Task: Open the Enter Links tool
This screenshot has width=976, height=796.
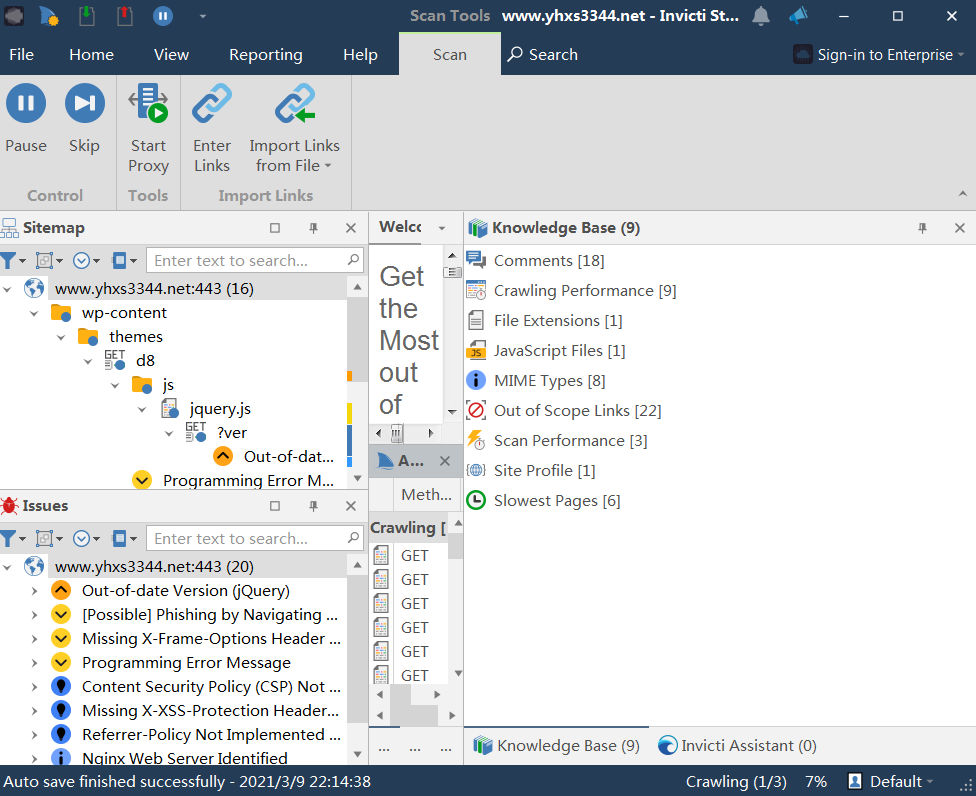Action: 212,128
